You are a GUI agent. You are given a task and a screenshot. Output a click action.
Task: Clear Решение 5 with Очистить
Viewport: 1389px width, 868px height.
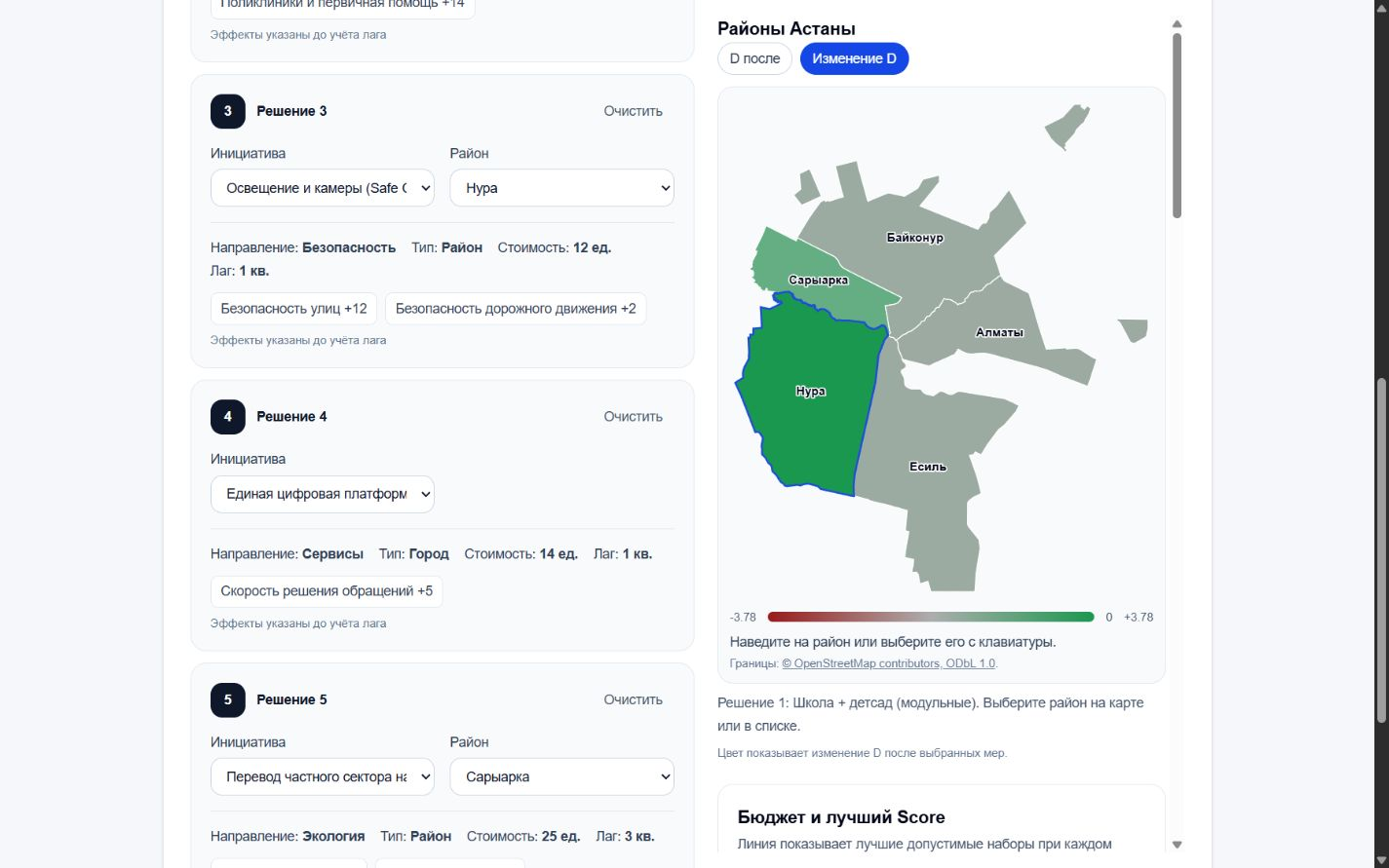tap(633, 699)
